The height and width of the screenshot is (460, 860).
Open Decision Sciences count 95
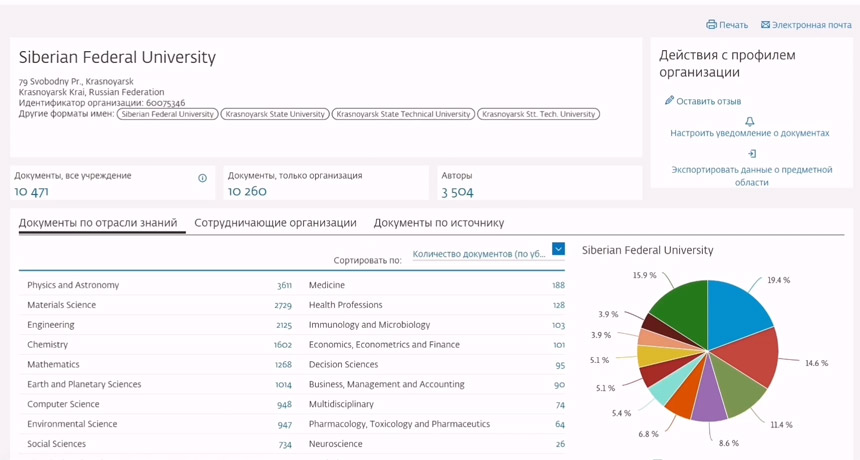coord(560,365)
